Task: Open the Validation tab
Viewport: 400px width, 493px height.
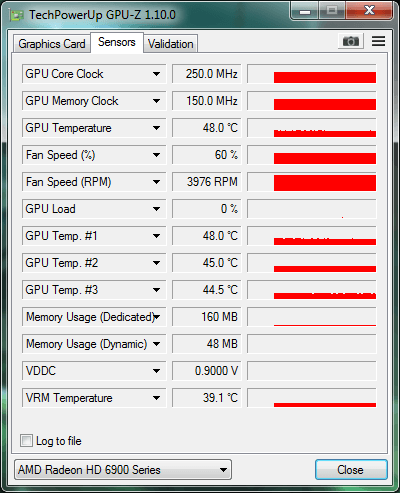Action: click(x=171, y=44)
